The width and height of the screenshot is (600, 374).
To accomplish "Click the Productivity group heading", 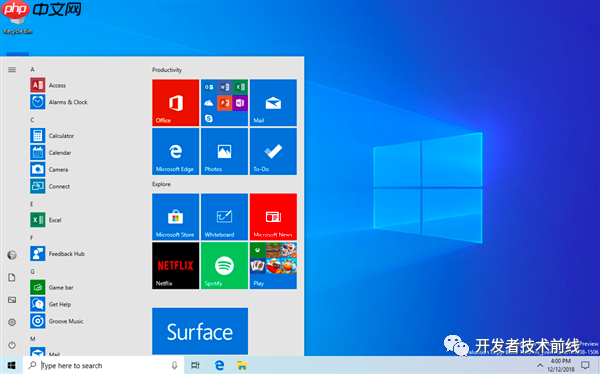I will (x=167, y=70).
